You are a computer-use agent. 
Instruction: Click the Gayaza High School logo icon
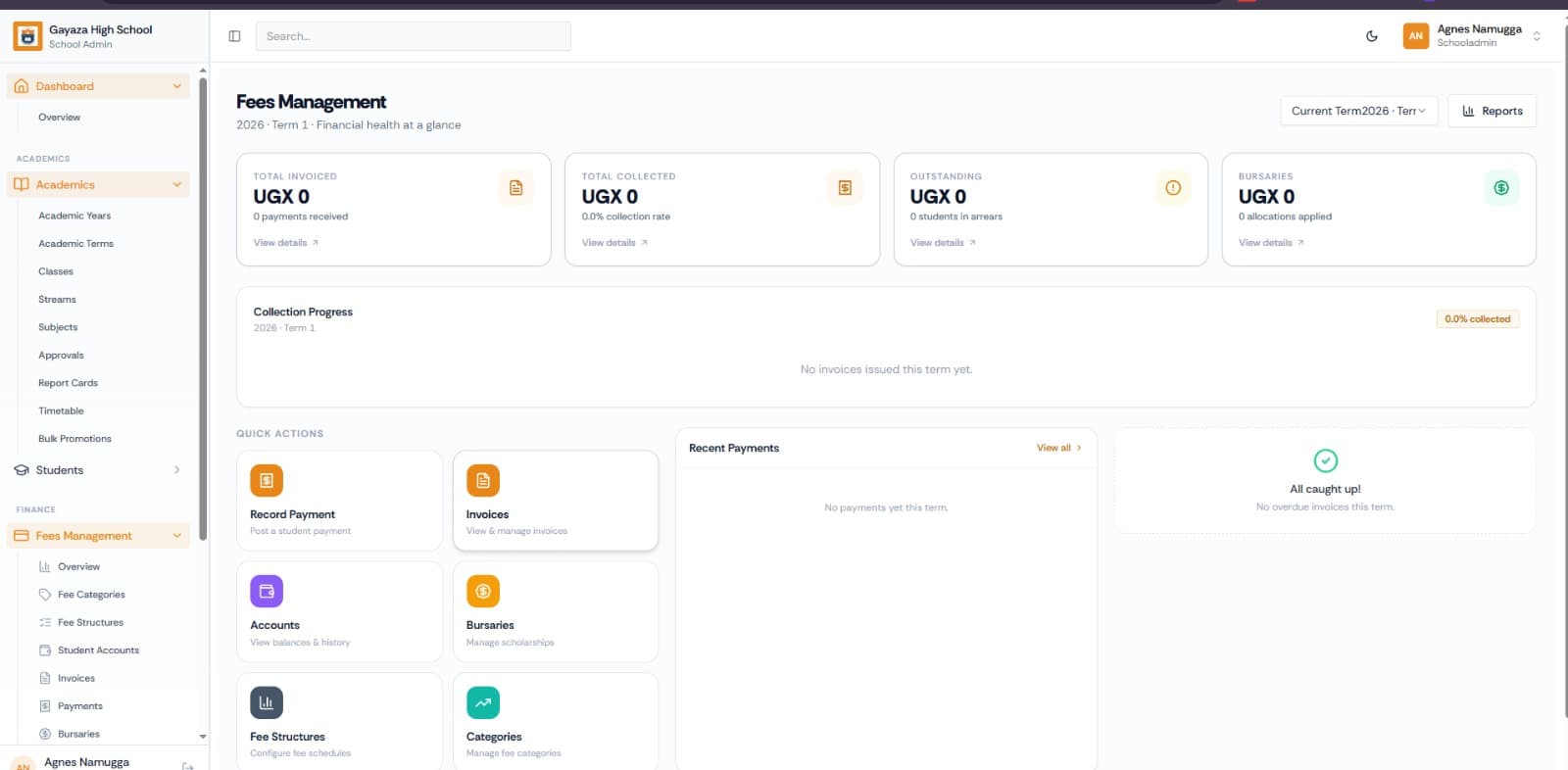[x=27, y=36]
